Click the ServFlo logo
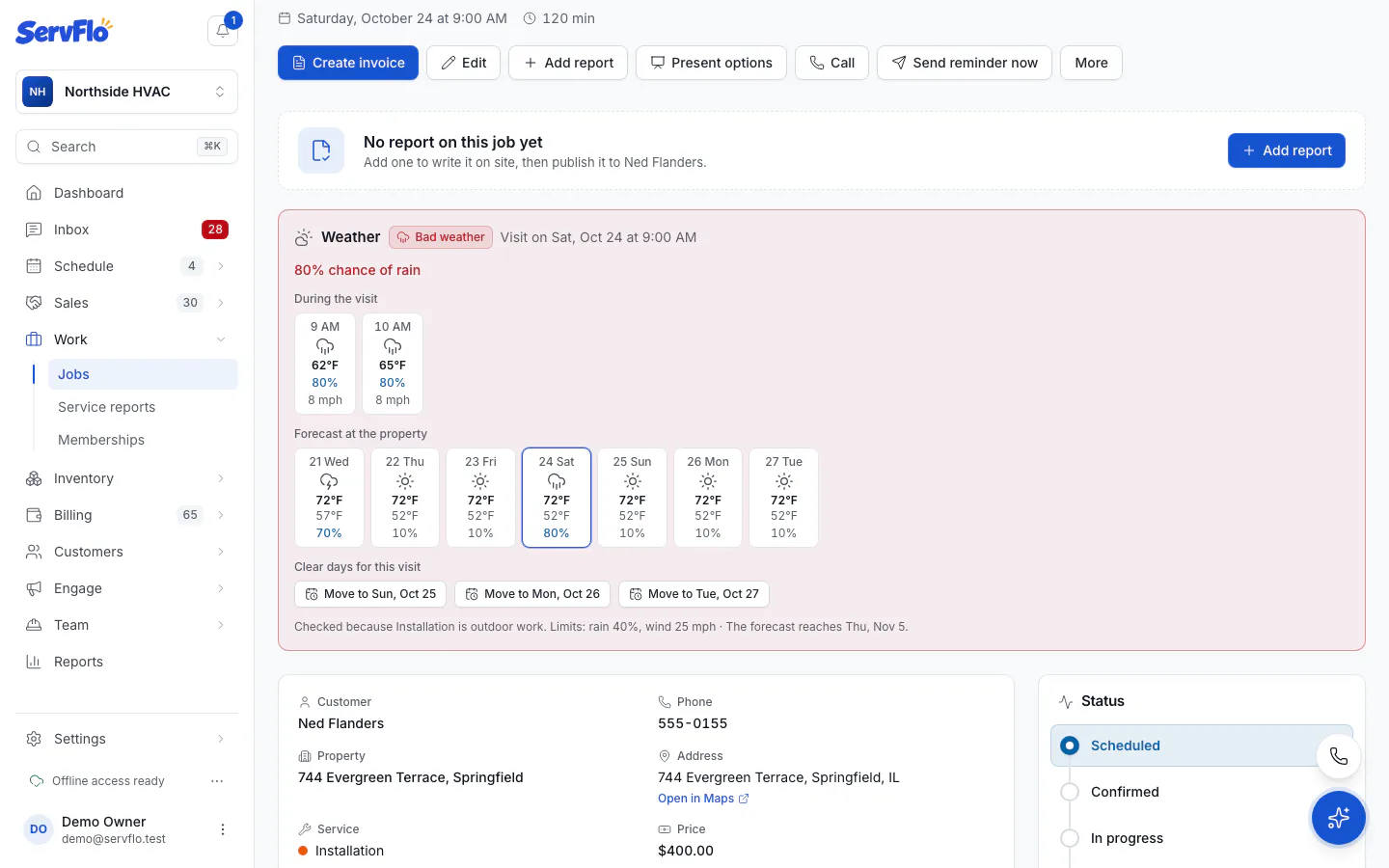The height and width of the screenshot is (868, 1389). tap(64, 31)
